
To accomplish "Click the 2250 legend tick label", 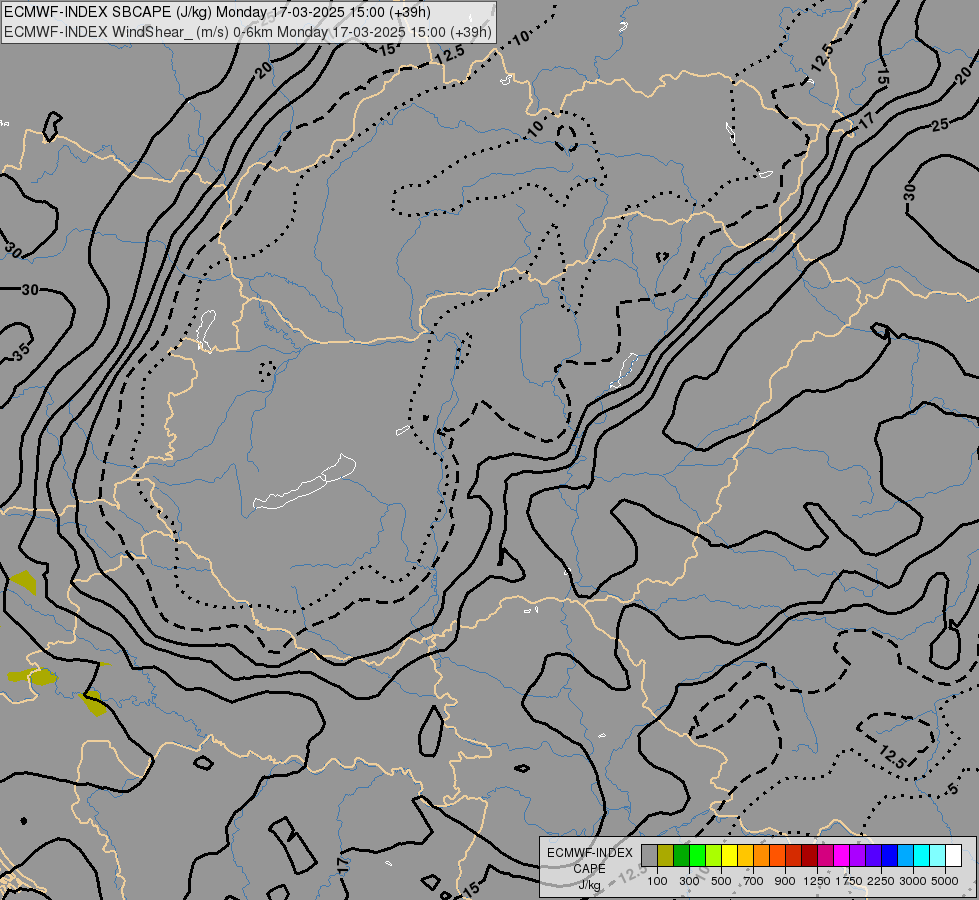I will tap(881, 881).
